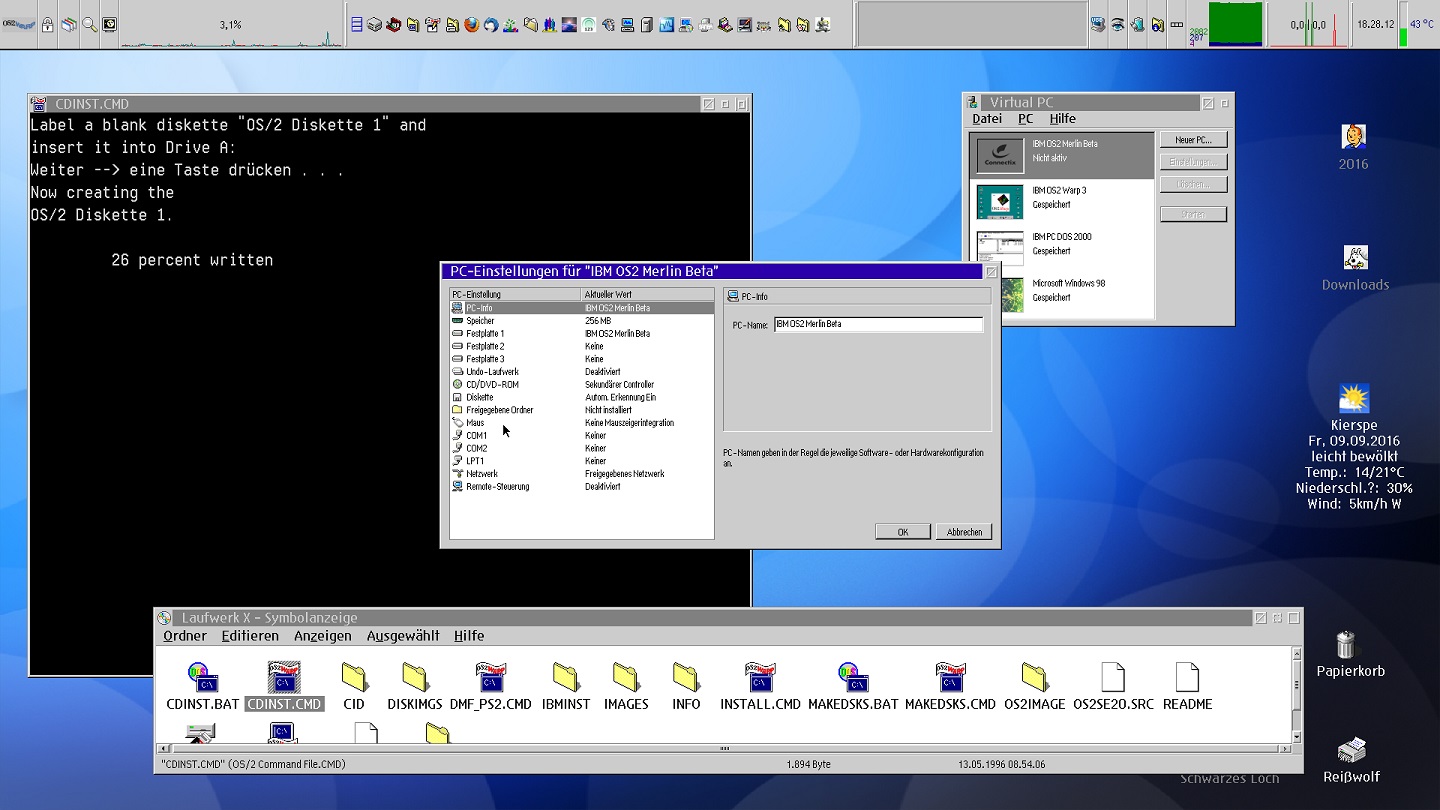Launch Firefox from the top launcher bar

click(472, 24)
